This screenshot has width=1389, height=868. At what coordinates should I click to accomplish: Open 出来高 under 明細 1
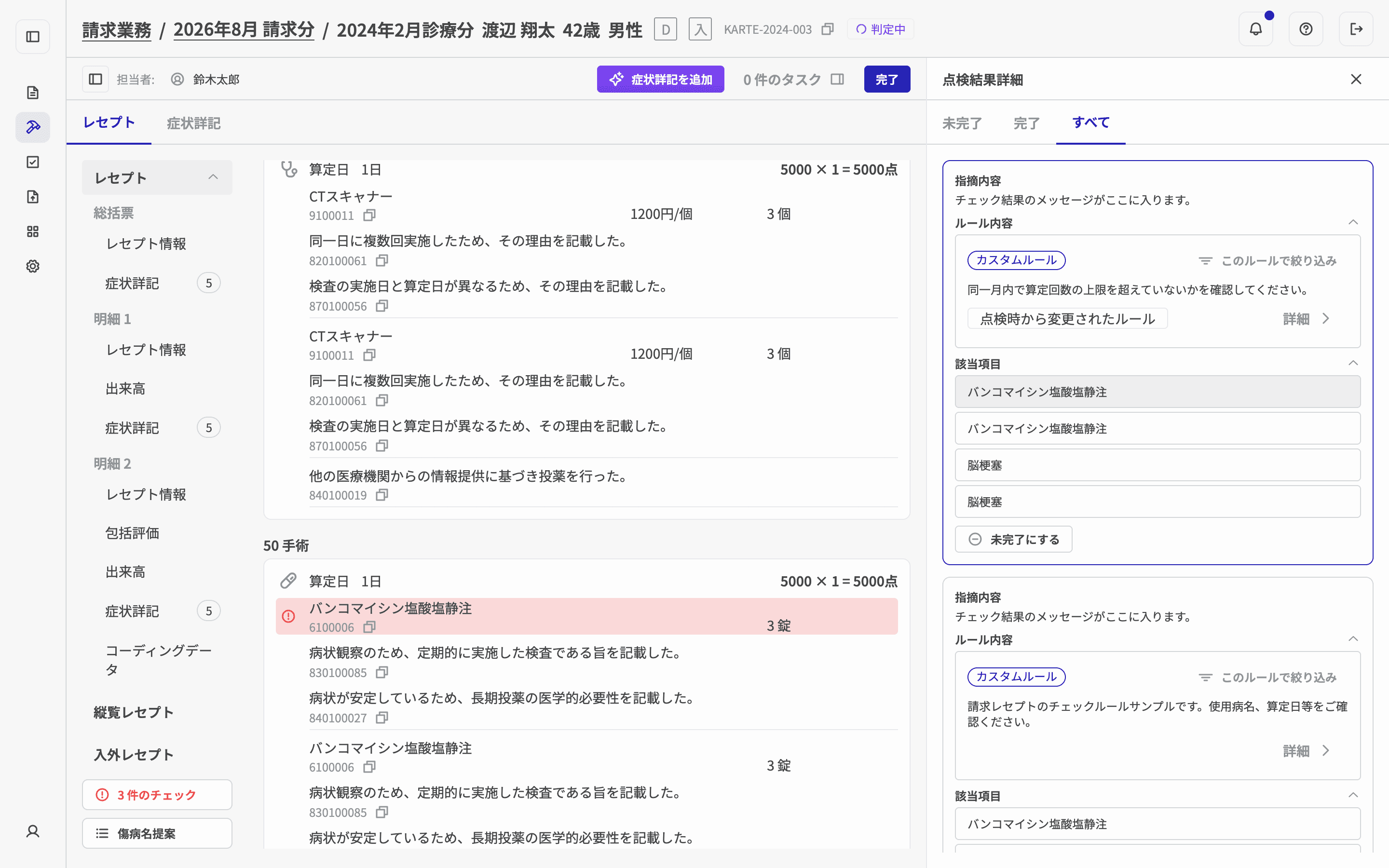[x=126, y=389]
